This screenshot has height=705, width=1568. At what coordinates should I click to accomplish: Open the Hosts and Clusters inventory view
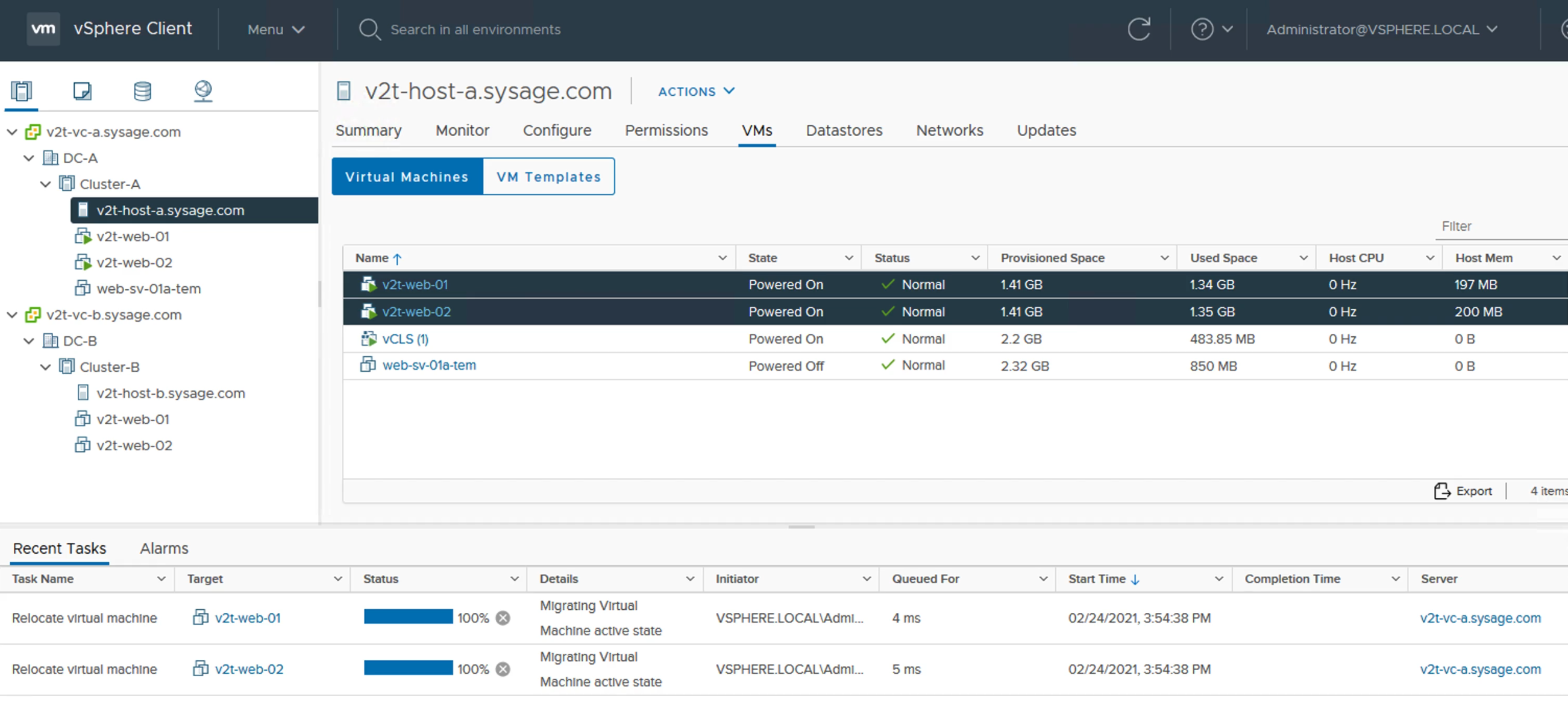(x=21, y=92)
